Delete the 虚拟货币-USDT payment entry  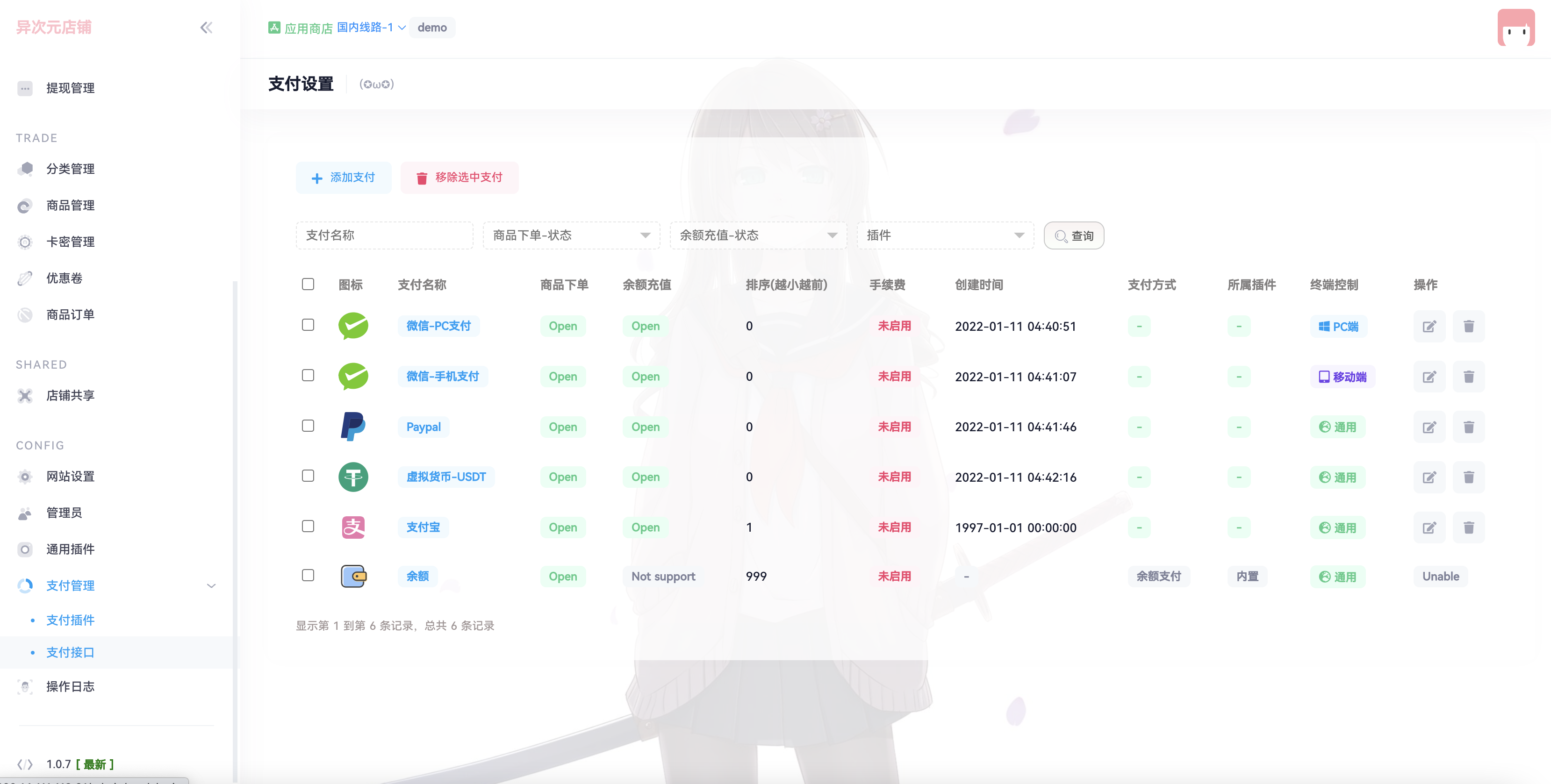(x=1469, y=477)
